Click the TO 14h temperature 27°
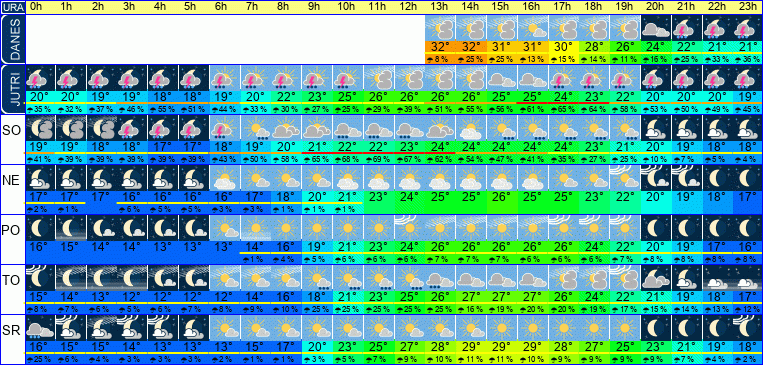 tap(472, 296)
